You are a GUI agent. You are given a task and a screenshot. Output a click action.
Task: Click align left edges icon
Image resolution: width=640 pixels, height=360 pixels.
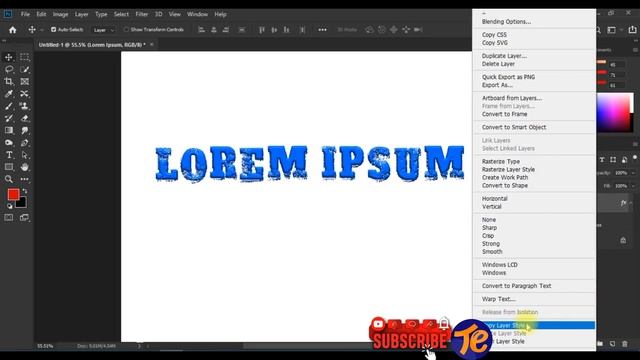[x=201, y=30]
